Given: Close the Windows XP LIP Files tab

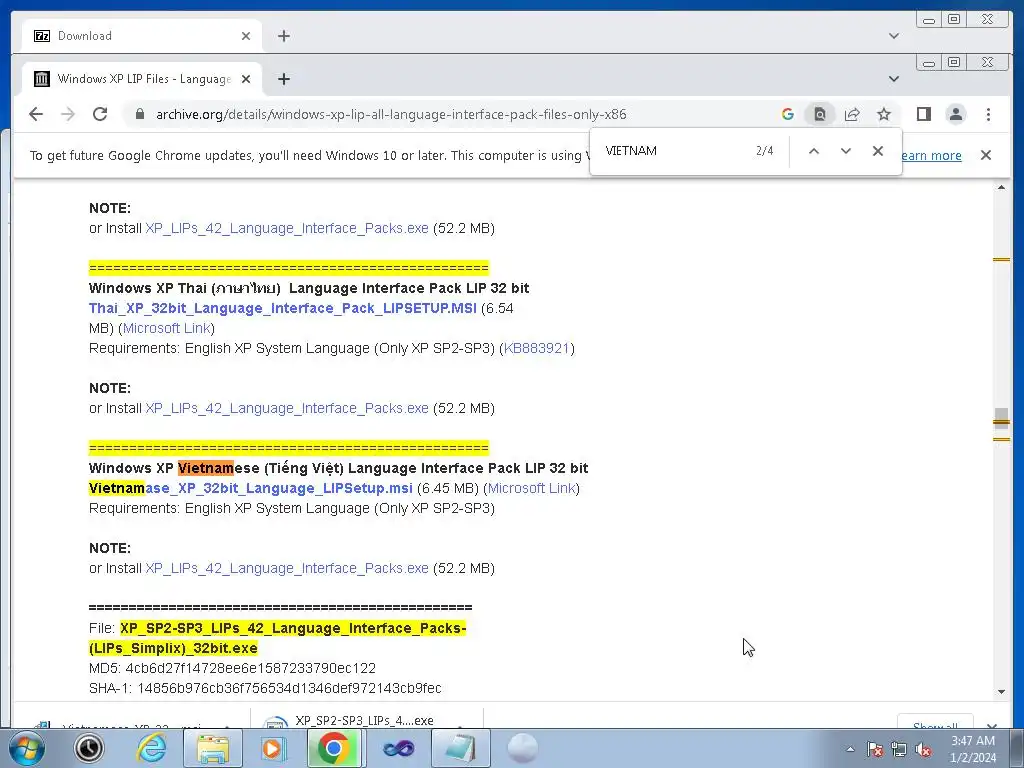Looking at the screenshot, I should [x=246, y=79].
